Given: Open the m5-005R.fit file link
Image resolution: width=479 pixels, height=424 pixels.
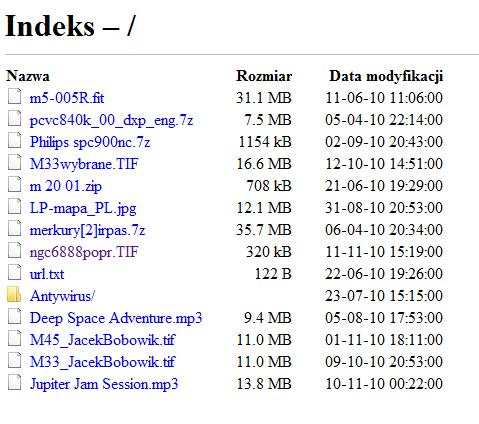Looking at the screenshot, I should [x=67, y=98].
